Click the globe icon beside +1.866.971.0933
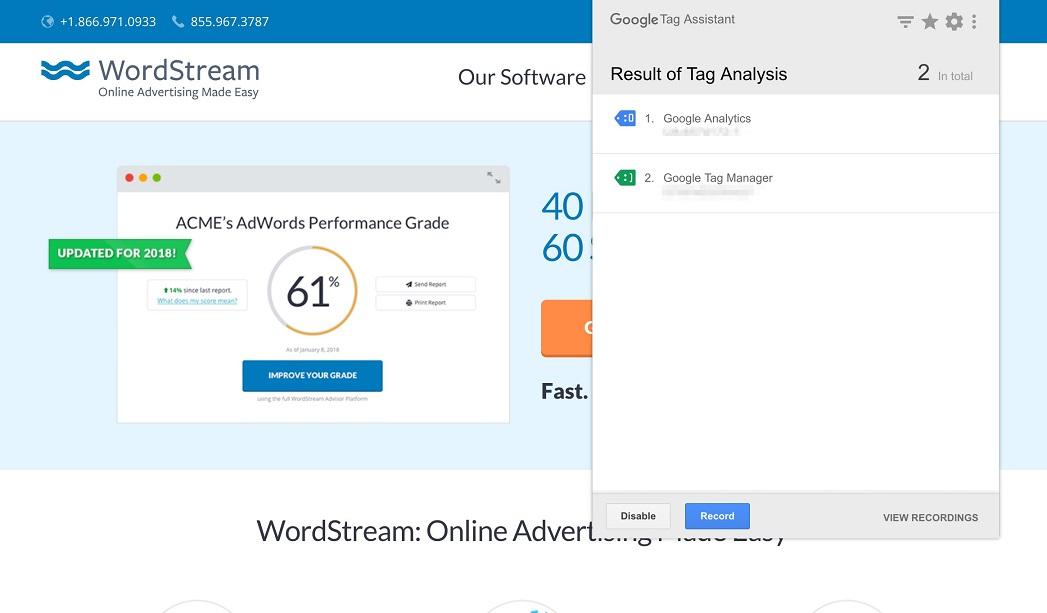 pyautogui.click(x=47, y=21)
